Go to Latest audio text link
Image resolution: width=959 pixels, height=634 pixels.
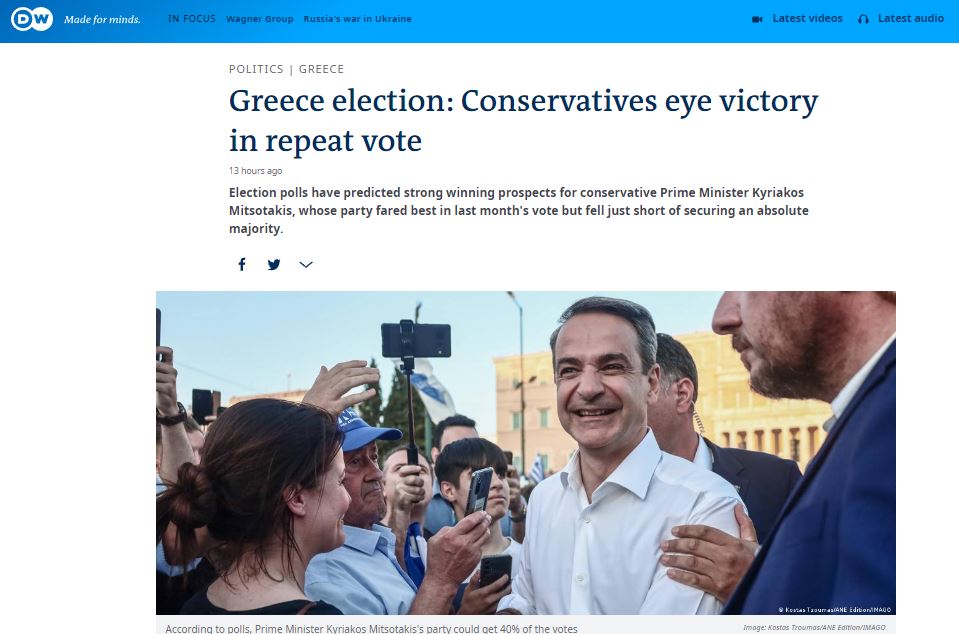910,19
